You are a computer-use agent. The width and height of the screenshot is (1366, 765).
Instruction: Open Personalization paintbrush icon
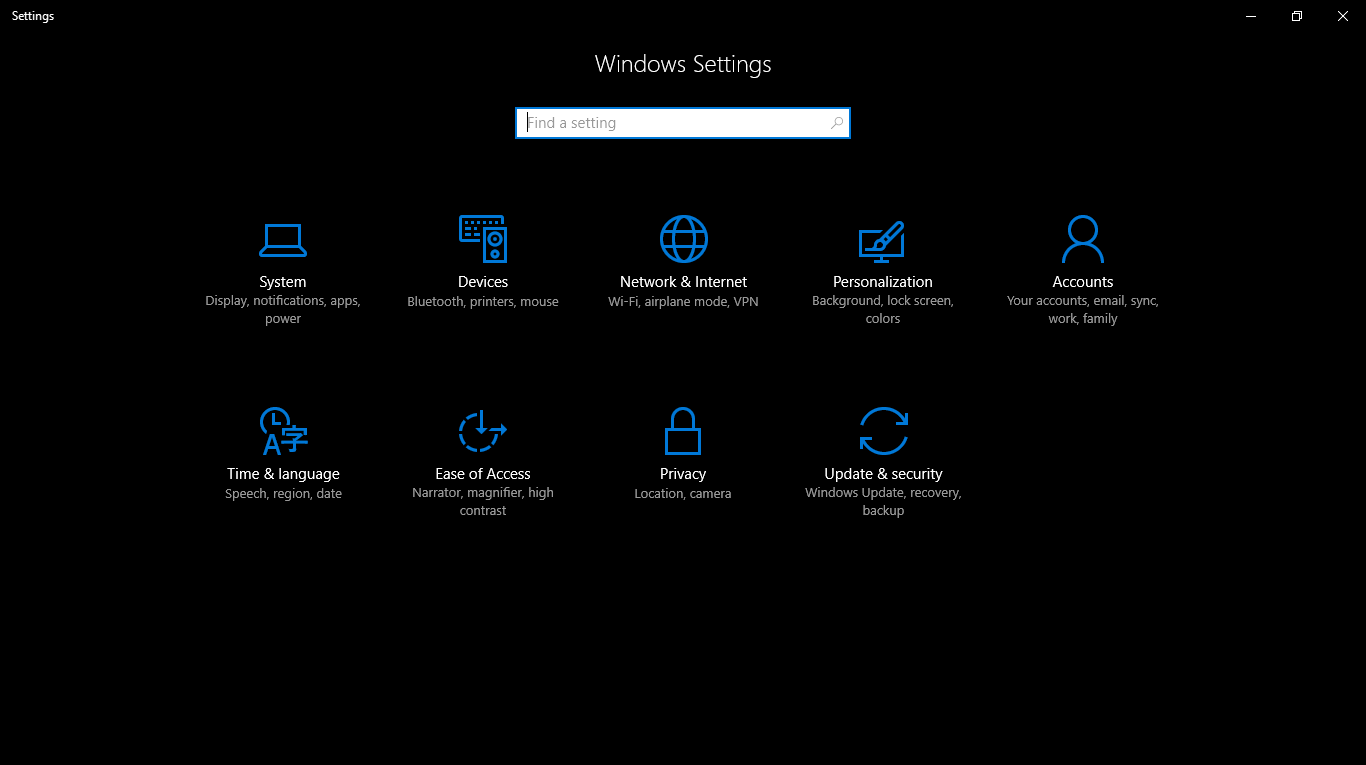click(882, 241)
